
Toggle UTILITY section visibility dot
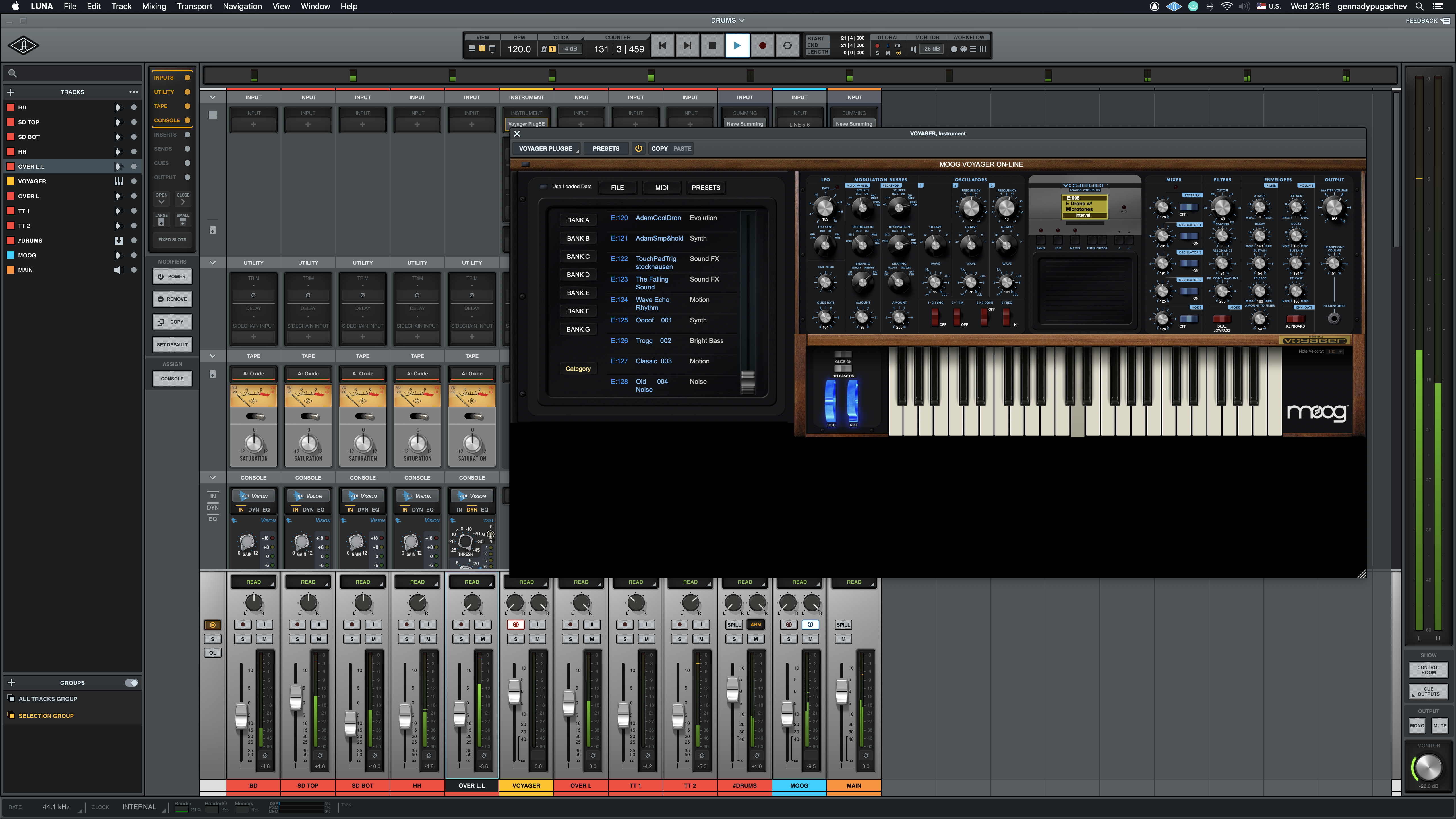tap(187, 92)
